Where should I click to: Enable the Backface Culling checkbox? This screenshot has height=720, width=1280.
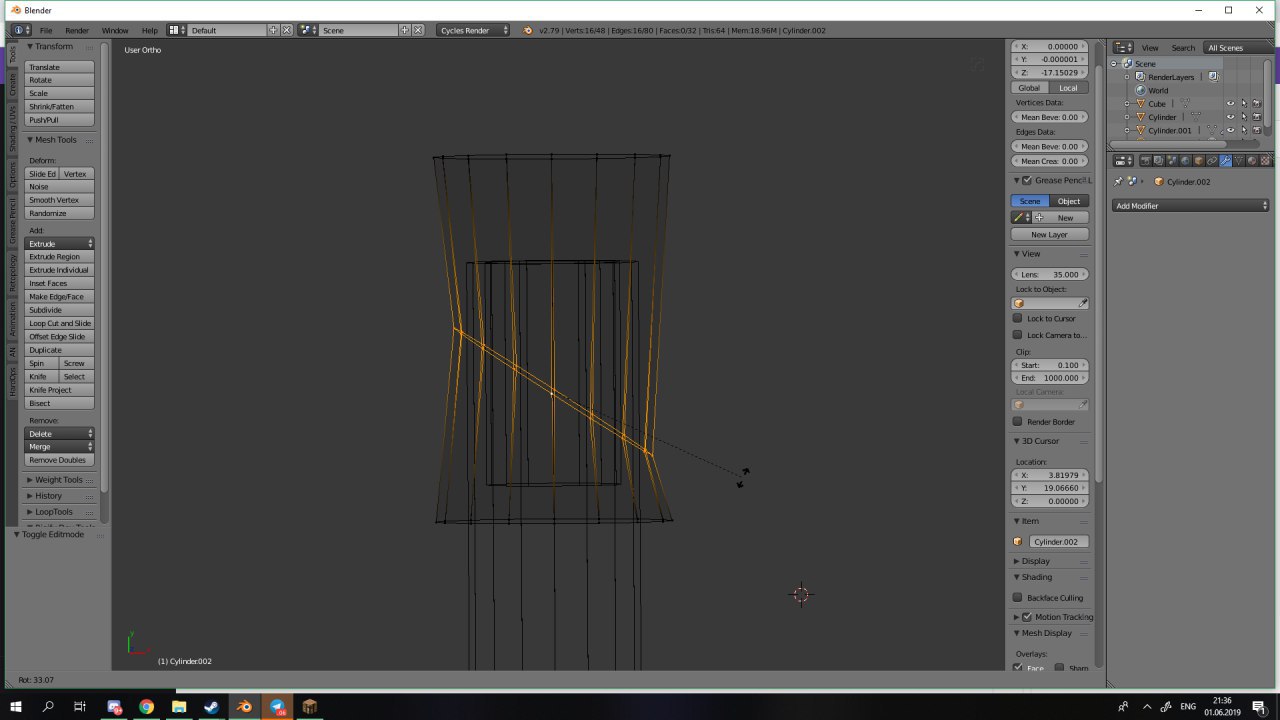(x=1018, y=597)
